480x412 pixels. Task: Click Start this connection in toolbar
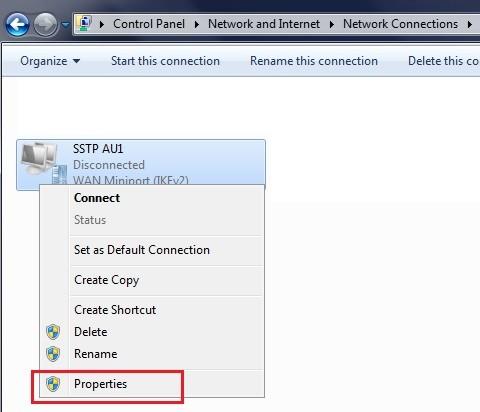[x=165, y=61]
